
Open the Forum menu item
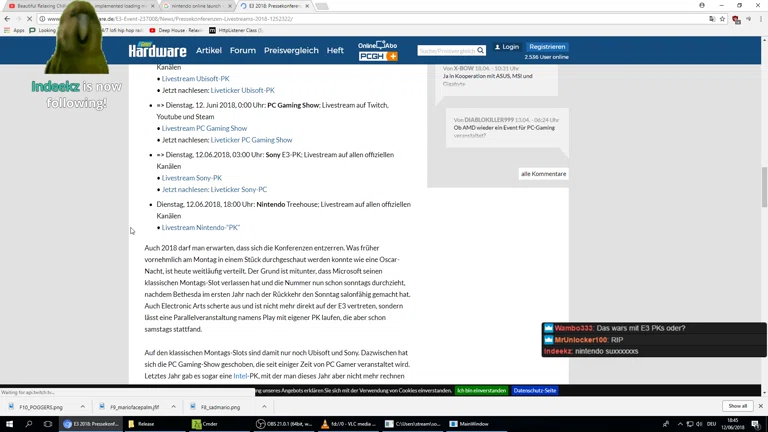pos(243,50)
